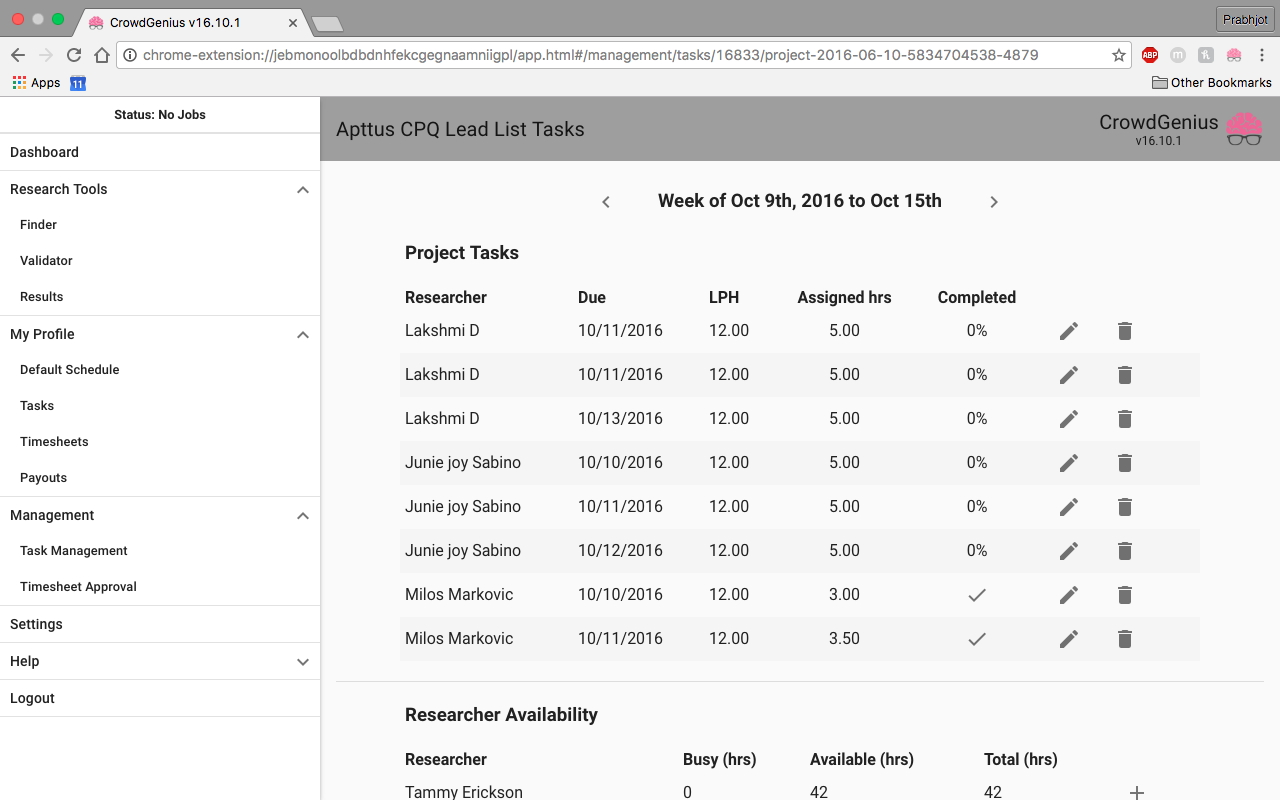Click Tammy Erickson researcher name
This screenshot has width=1280, height=800.
coord(464,792)
